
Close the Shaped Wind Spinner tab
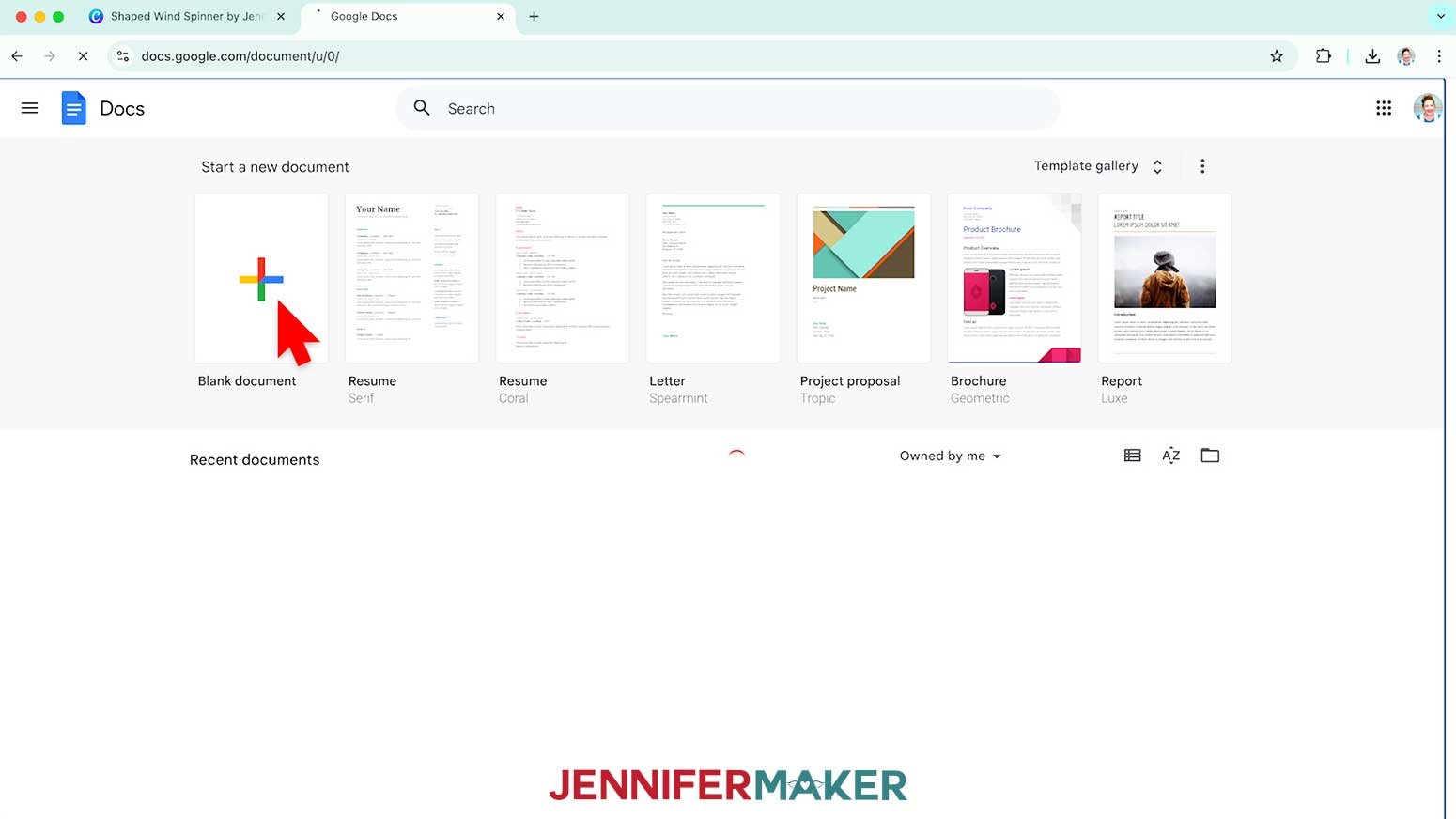coord(281,16)
